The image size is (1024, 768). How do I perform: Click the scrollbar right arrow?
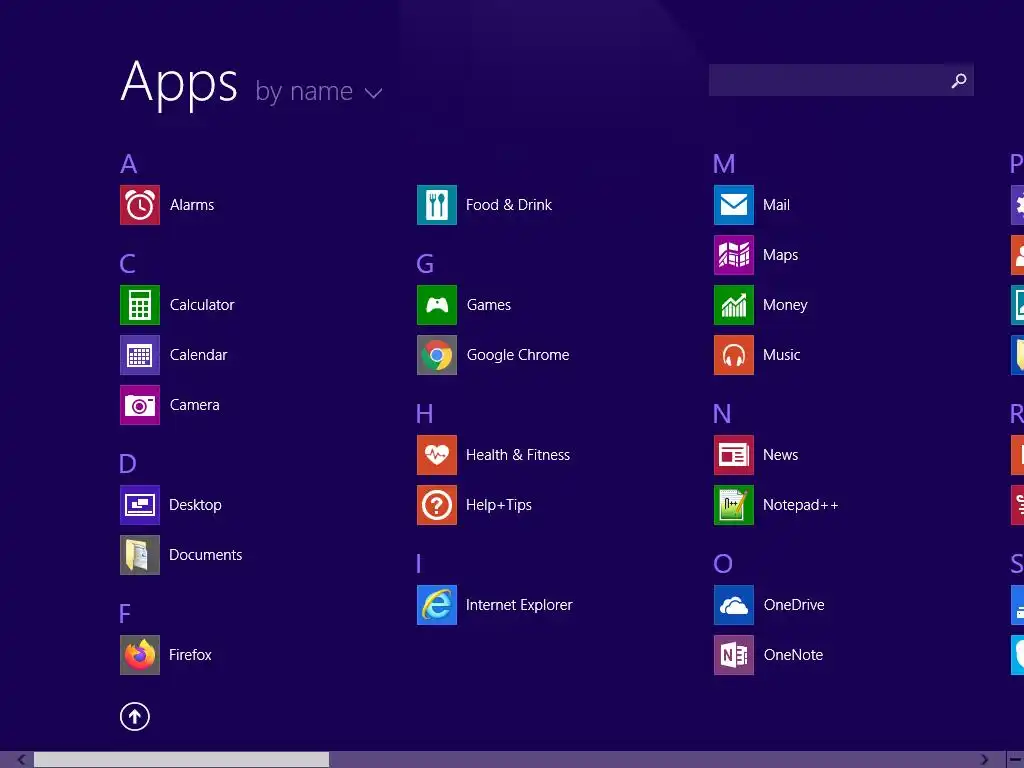pos(984,760)
